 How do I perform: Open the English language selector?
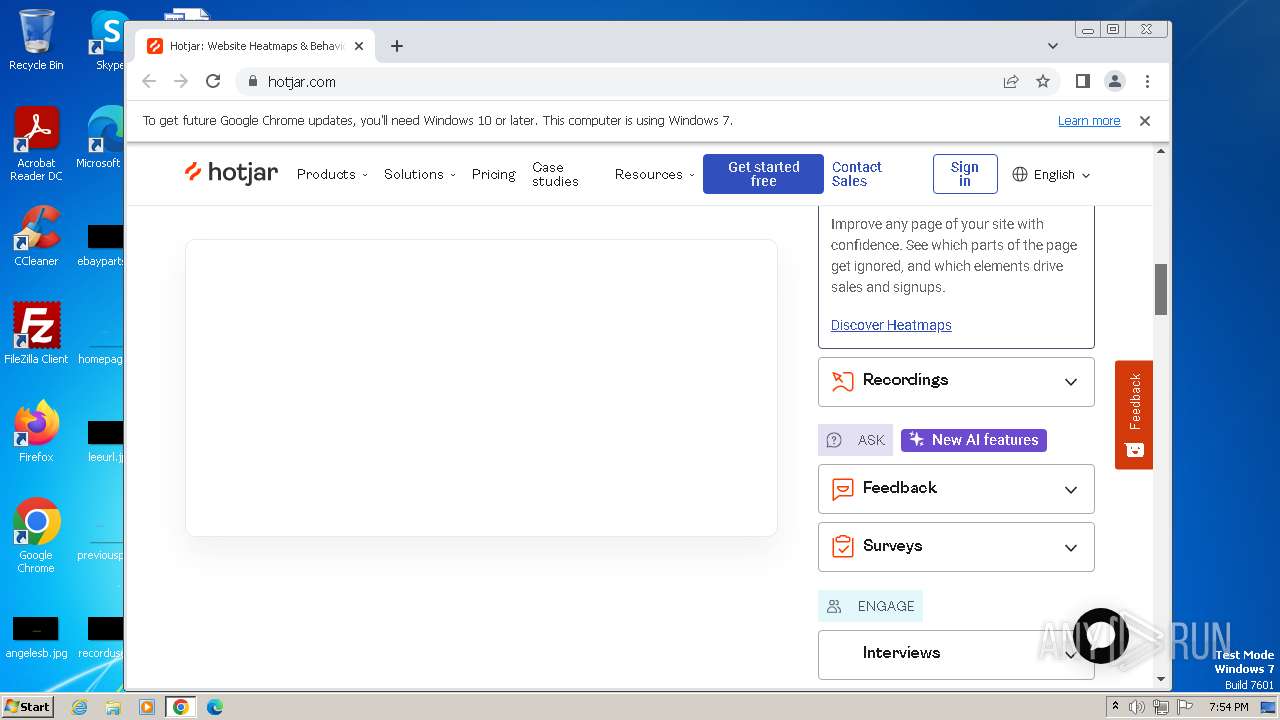(x=1051, y=174)
